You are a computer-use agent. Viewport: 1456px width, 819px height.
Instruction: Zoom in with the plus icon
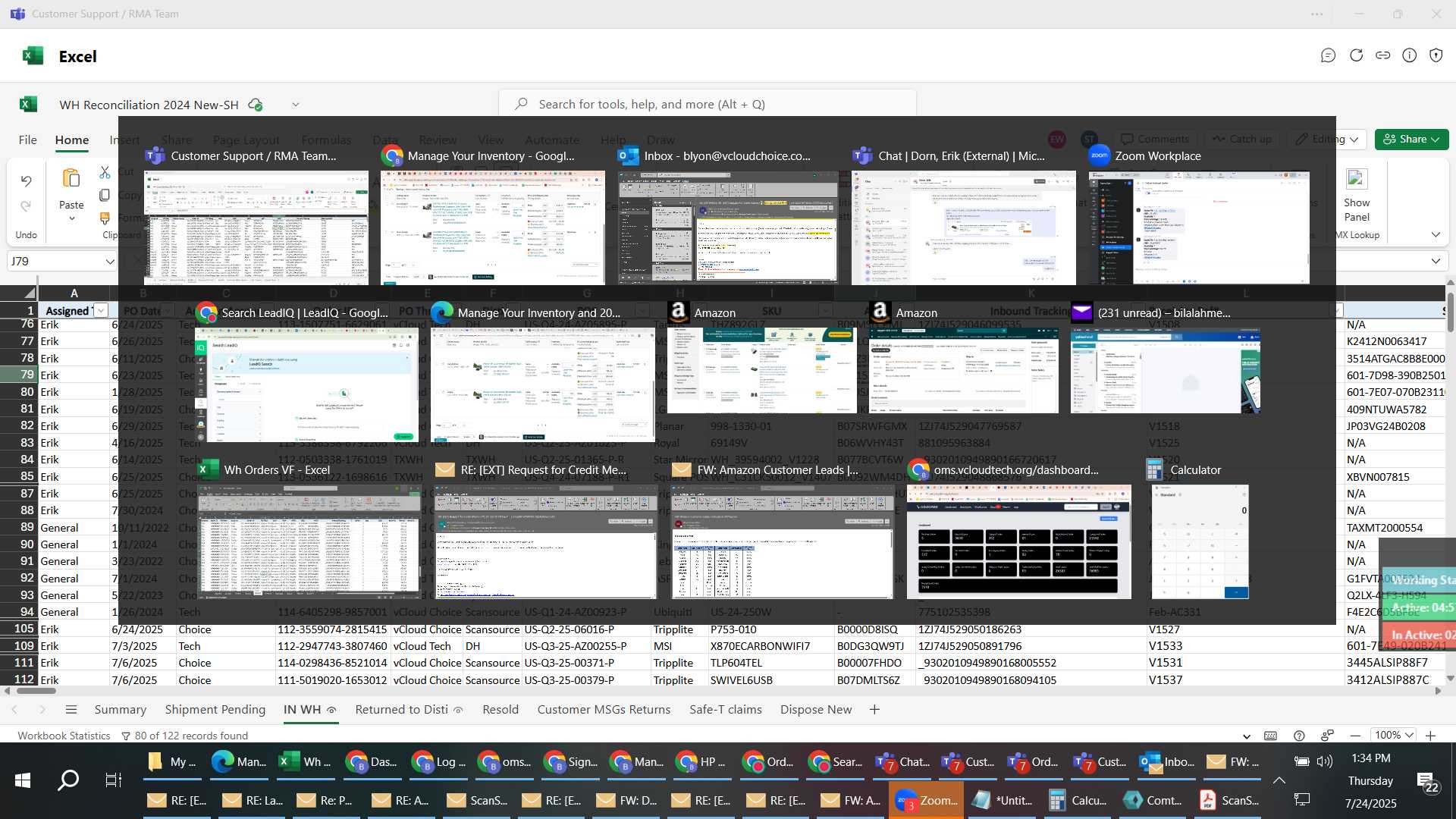(x=1430, y=736)
